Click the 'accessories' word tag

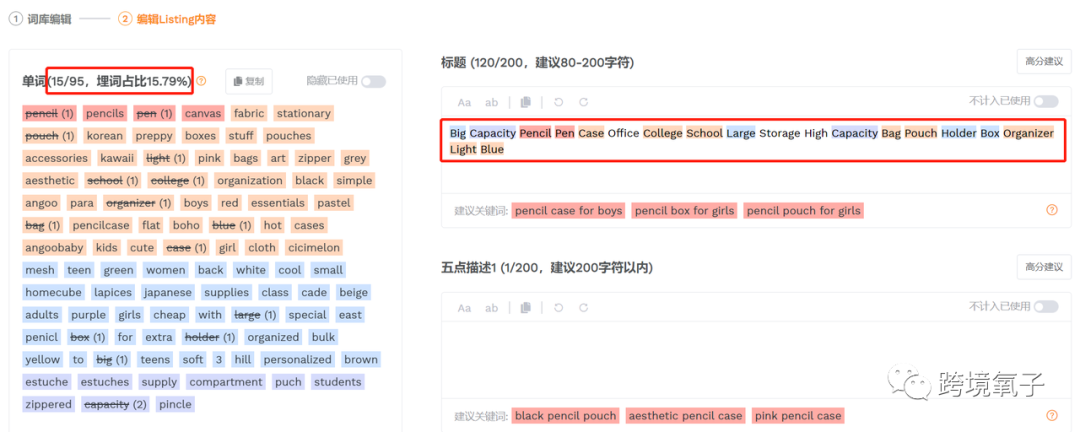coord(56,158)
